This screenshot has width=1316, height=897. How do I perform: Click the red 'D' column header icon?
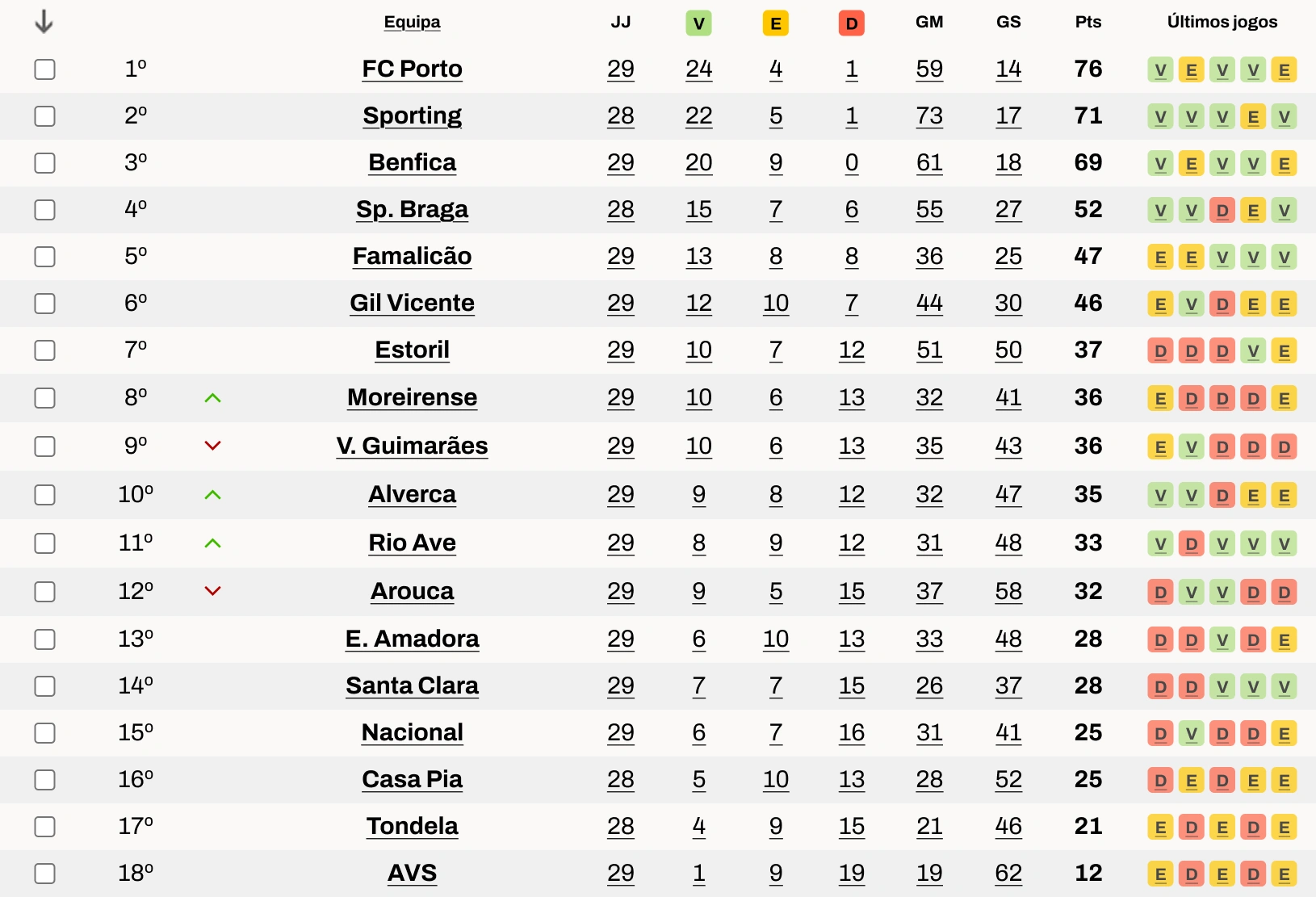[851, 23]
